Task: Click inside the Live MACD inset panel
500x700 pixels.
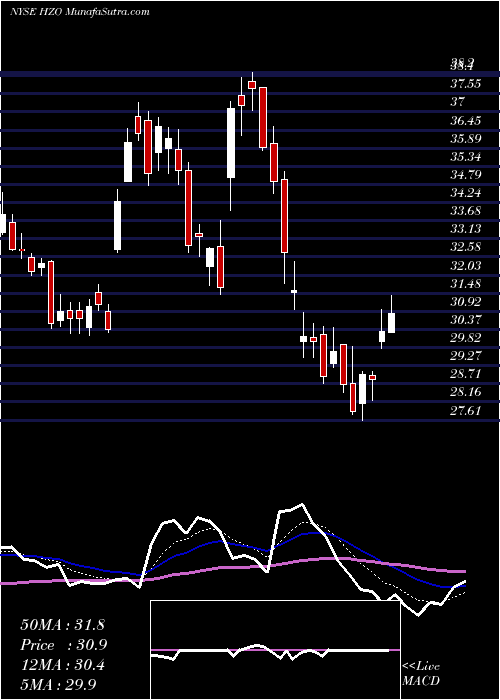Action: click(x=275, y=650)
